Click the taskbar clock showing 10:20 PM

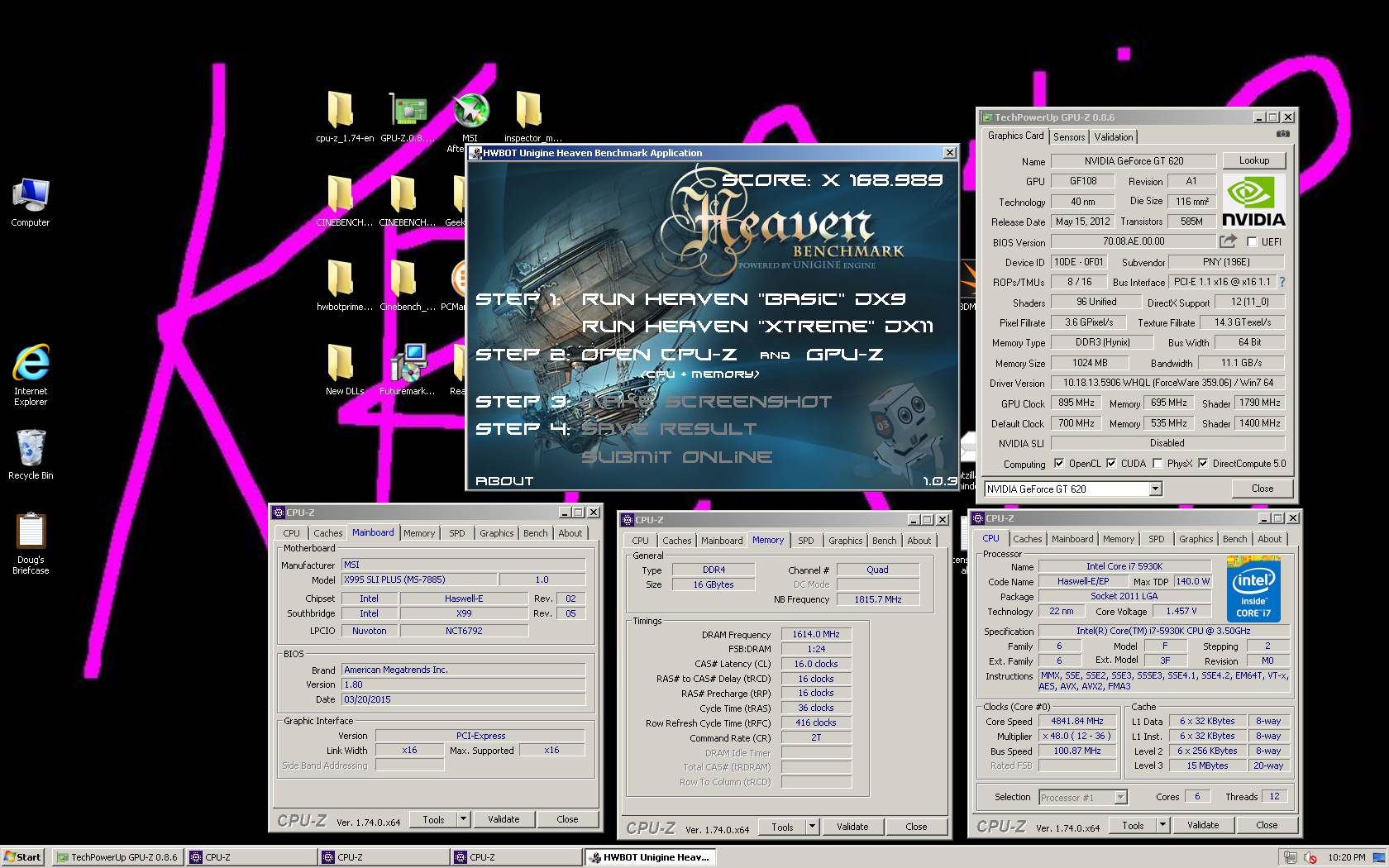(1346, 857)
